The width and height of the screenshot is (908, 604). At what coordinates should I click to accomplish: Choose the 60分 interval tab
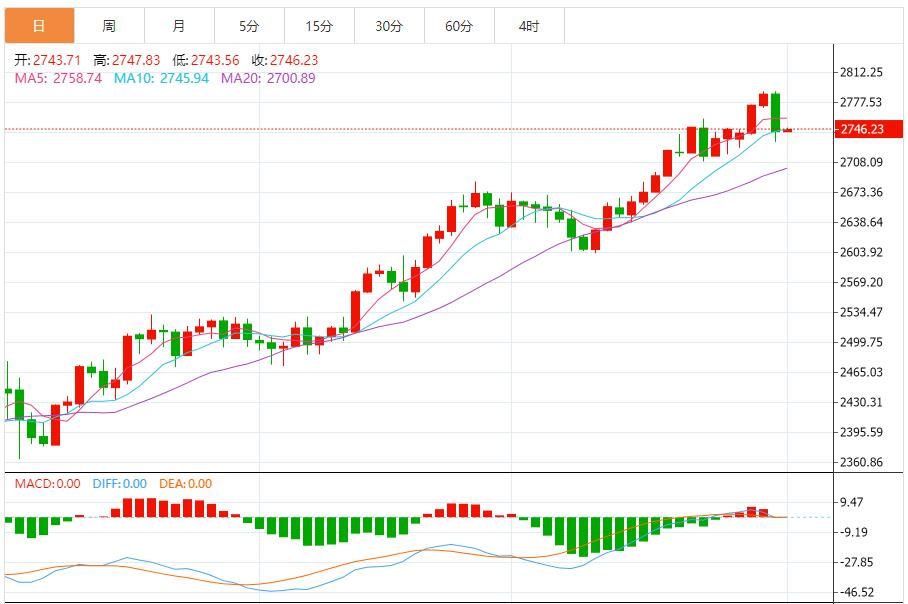tap(459, 25)
